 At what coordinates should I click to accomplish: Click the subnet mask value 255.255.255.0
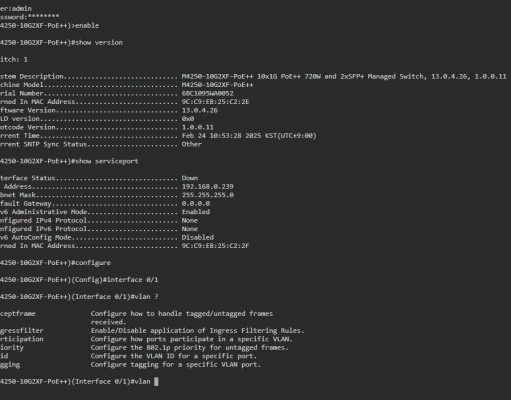(x=207, y=195)
